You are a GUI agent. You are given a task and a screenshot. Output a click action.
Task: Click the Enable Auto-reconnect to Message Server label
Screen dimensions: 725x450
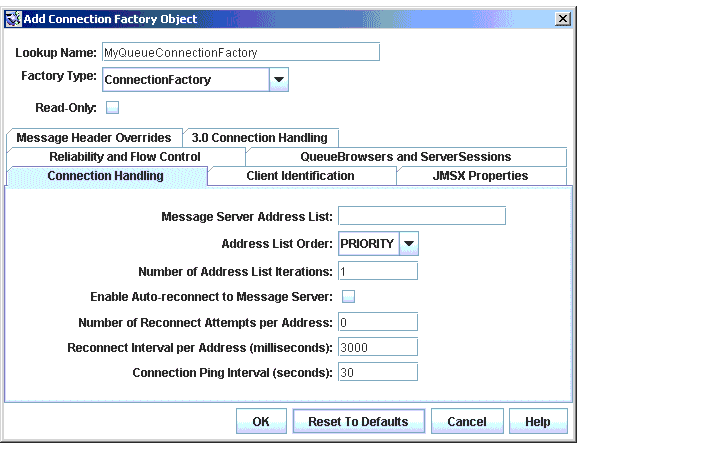tap(211, 297)
